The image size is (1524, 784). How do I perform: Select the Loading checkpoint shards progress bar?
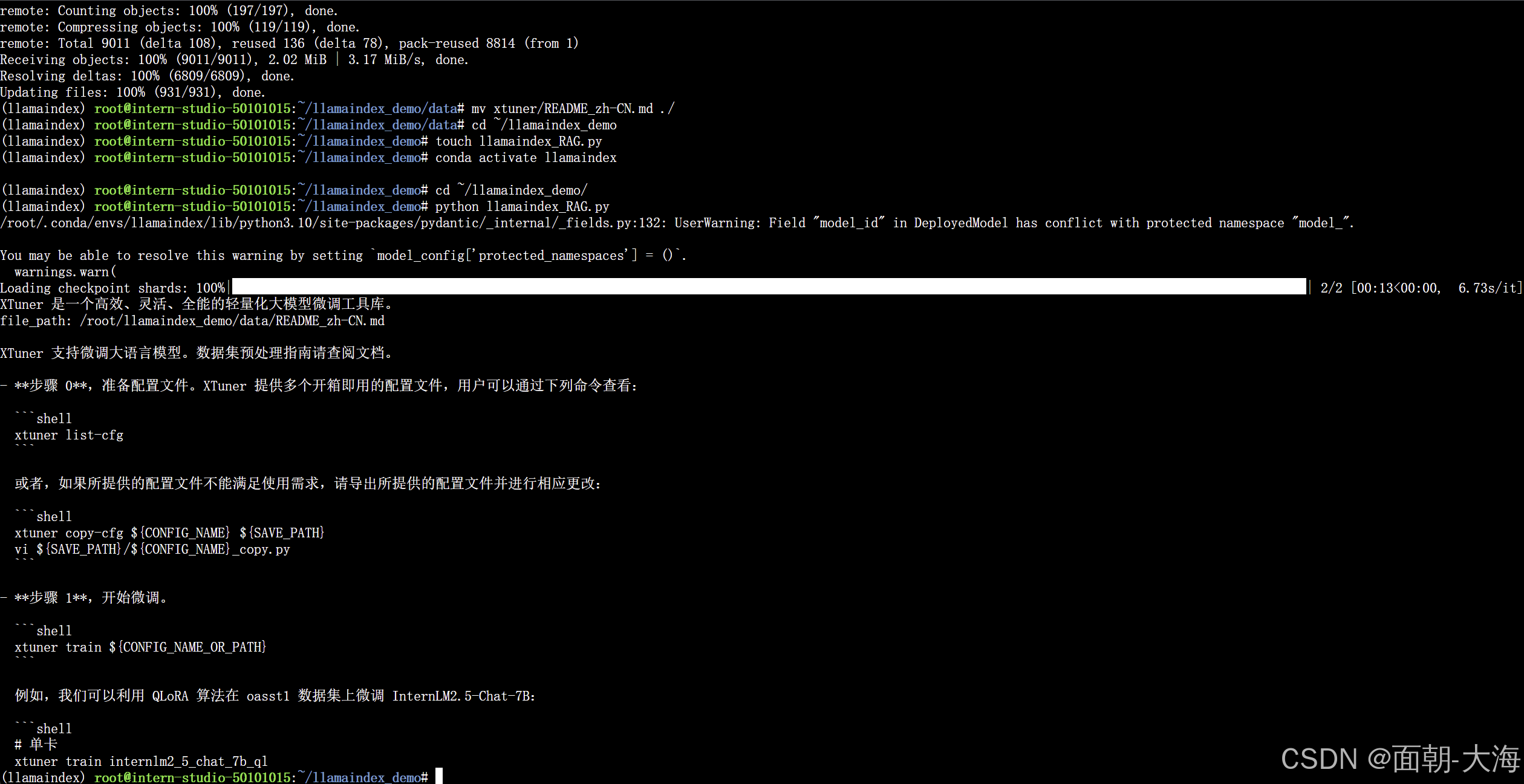(768, 288)
